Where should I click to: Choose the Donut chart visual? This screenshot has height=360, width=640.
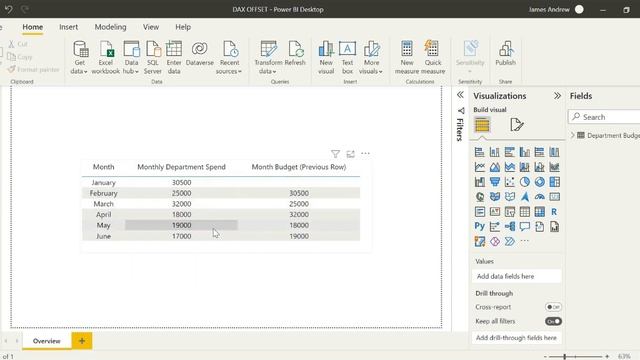[x=540, y=182]
